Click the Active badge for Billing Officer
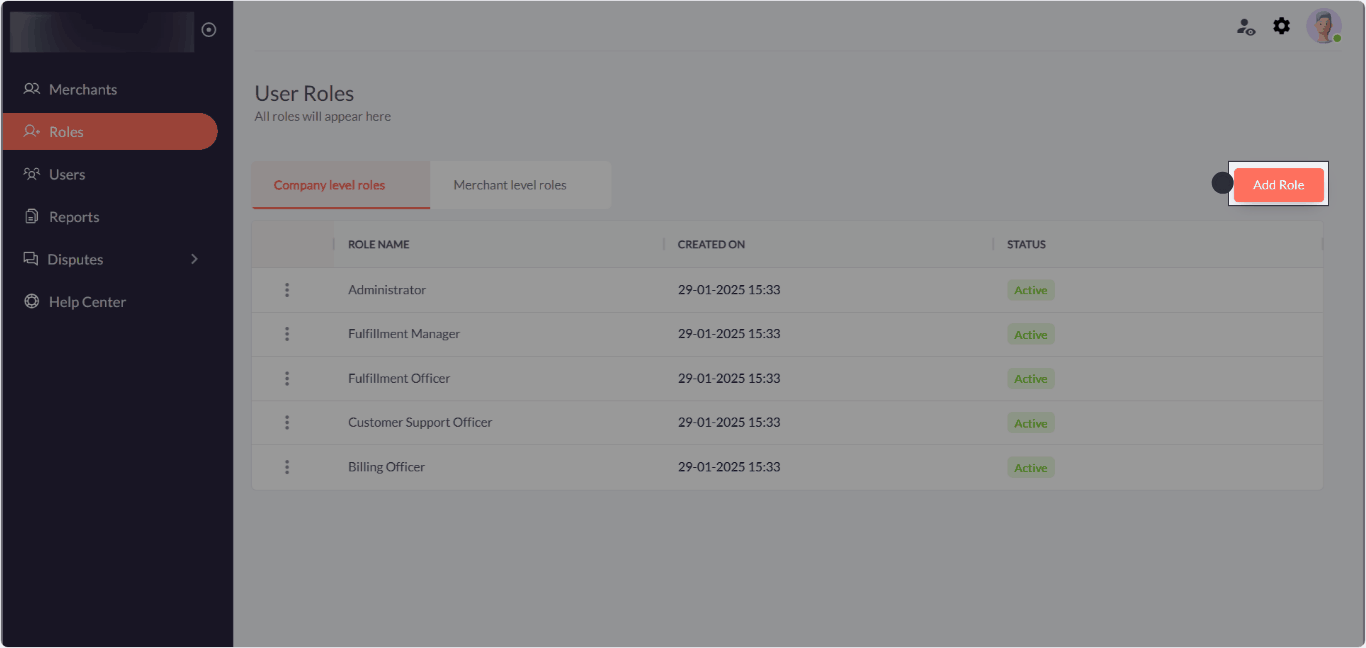 [1030, 467]
